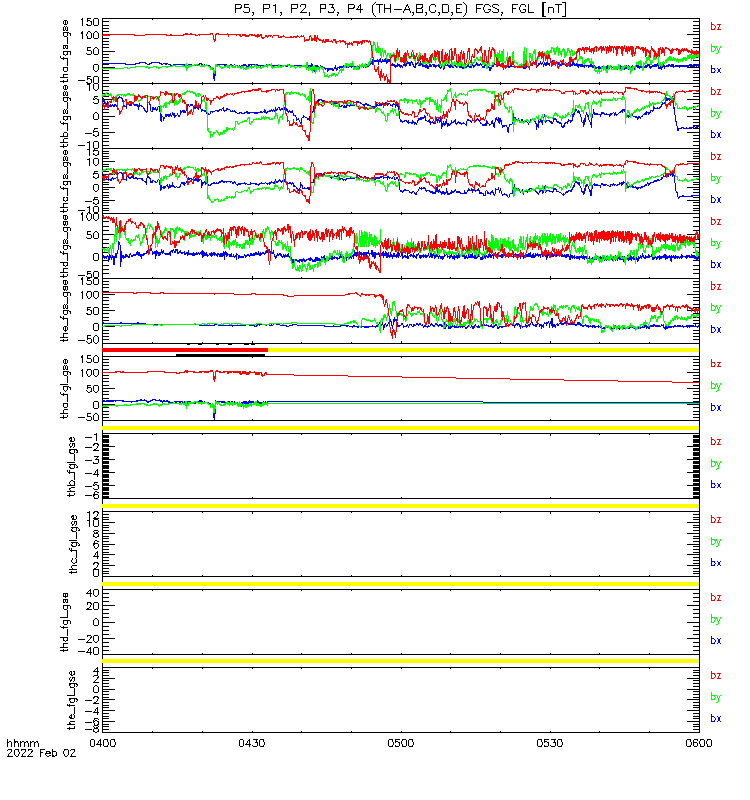The width and height of the screenshot is (750, 800).
Task: Click the bx legend in thc_fgs_gse panel
Action: pos(716,199)
